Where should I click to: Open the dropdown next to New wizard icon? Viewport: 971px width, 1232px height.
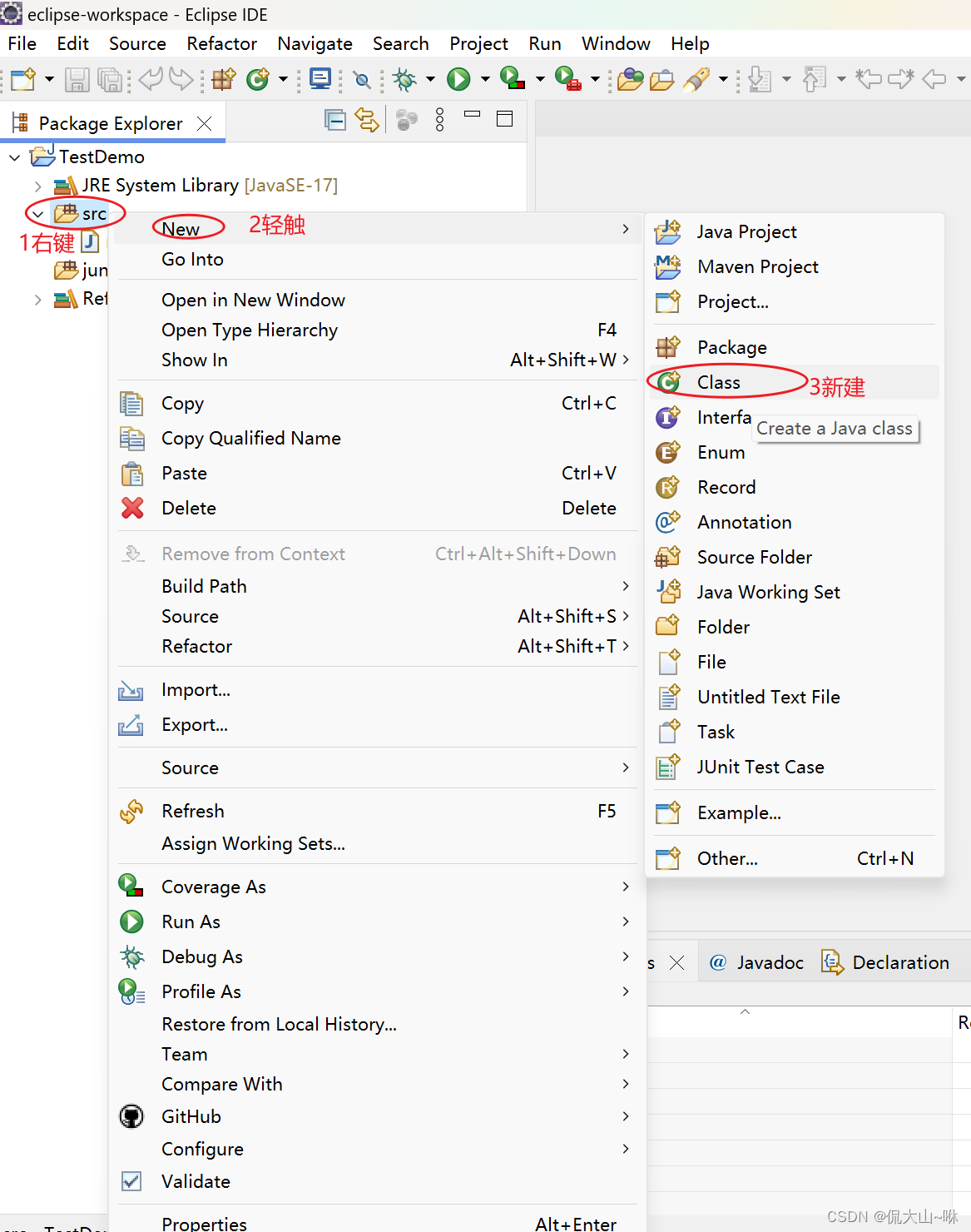[x=49, y=79]
